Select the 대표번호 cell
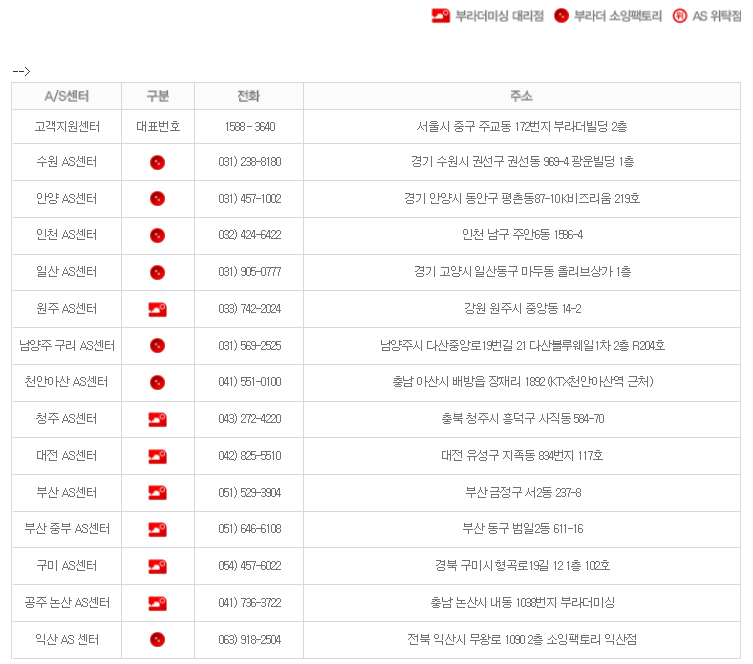The image size is (753, 664). pos(158,127)
